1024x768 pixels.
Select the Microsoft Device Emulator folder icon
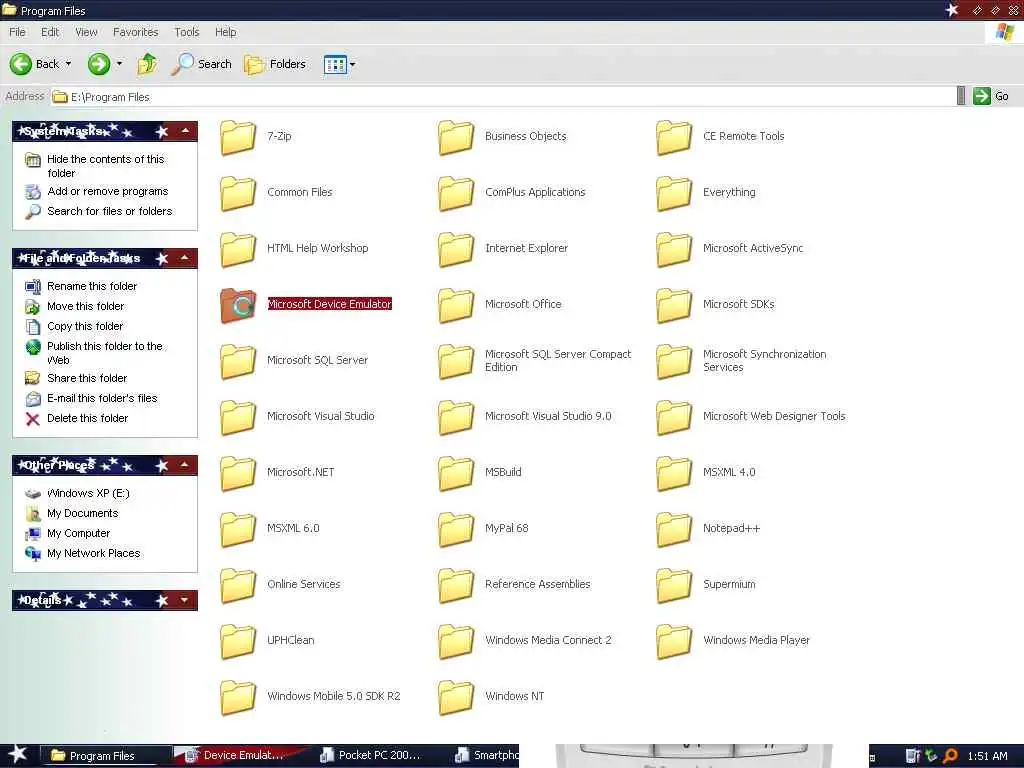coord(238,305)
